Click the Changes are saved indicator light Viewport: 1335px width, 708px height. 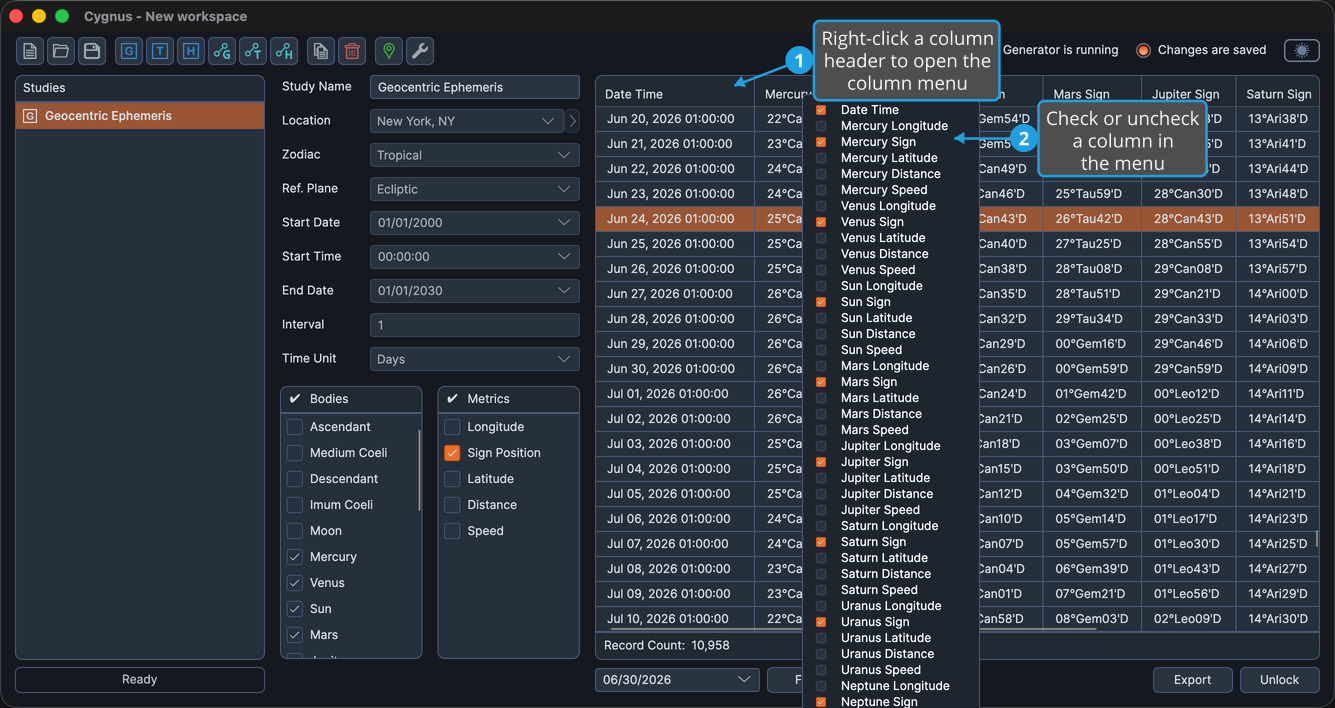1143,50
